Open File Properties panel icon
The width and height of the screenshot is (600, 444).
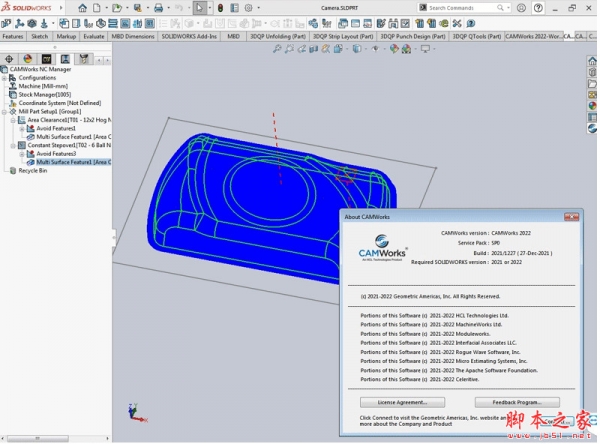coord(234,8)
